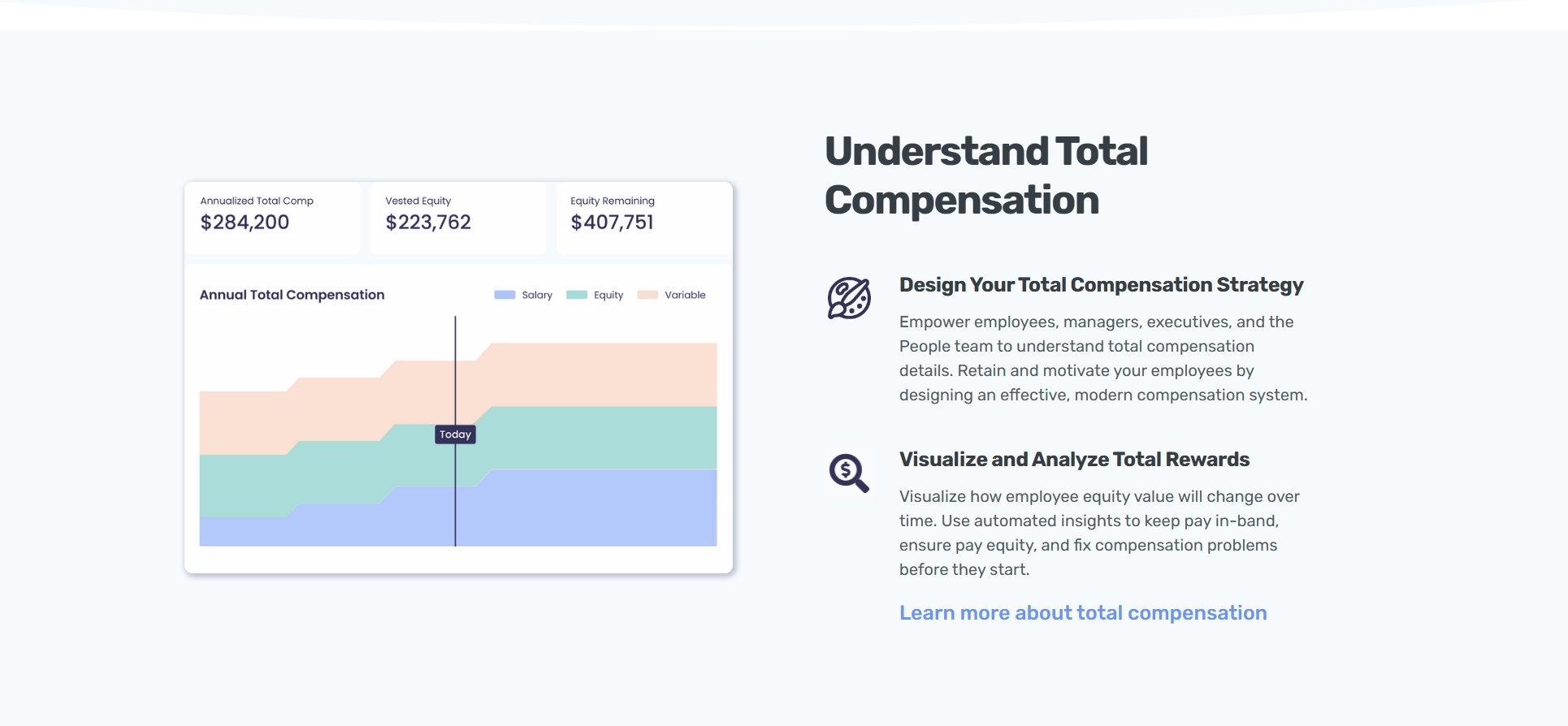The width and height of the screenshot is (1568, 726).
Task: Click the Equity Remaining card
Action: coord(644,218)
